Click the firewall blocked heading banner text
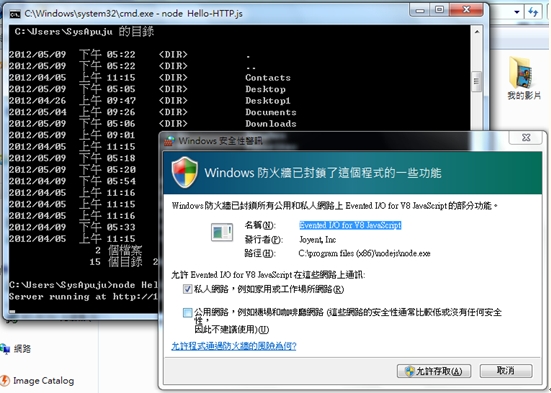Screen dimensions: 551x393 (x=323, y=173)
